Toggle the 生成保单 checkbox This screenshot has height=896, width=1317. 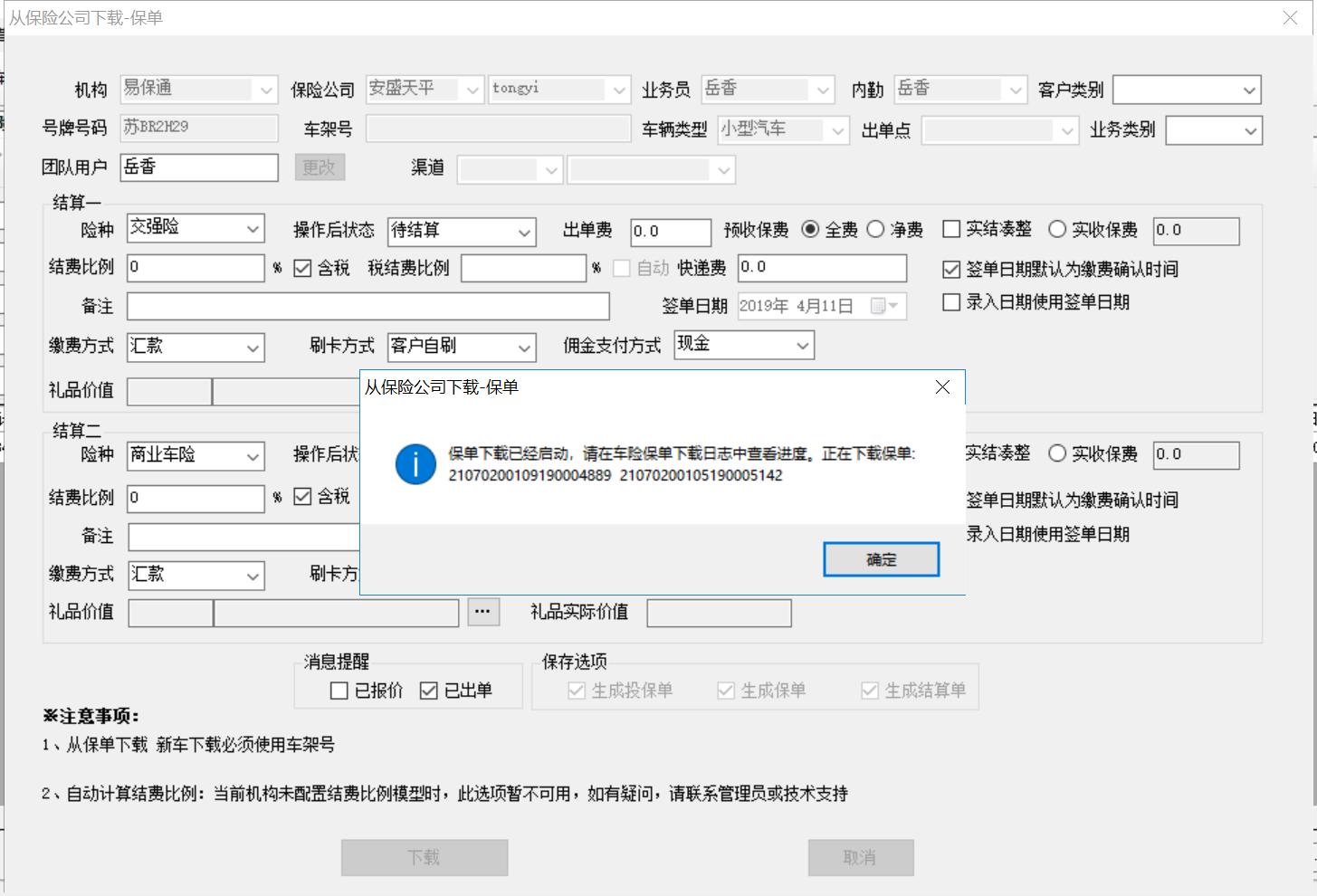click(x=726, y=691)
